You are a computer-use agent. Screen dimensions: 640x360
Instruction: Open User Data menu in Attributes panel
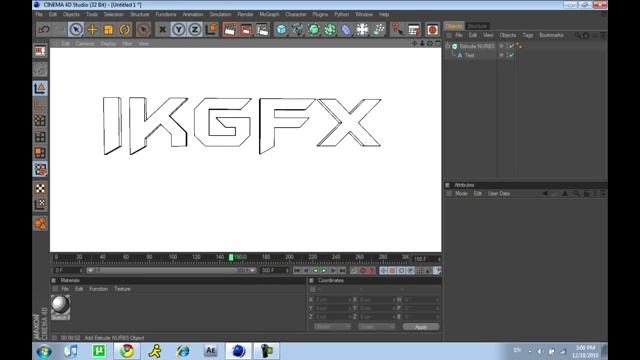coord(499,193)
